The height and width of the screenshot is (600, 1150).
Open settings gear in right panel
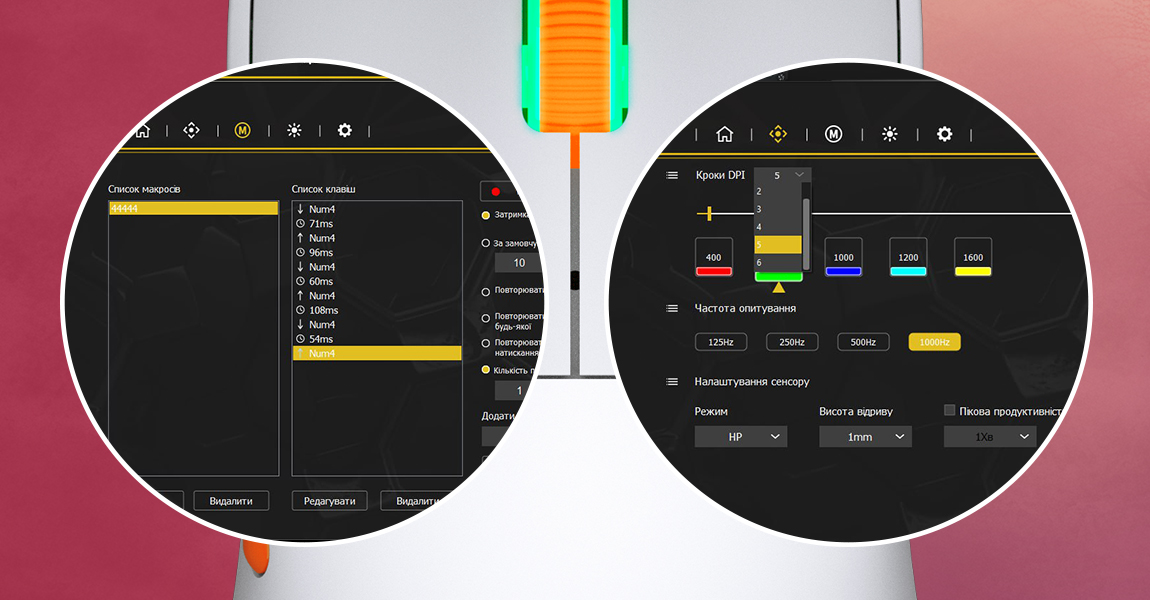coord(944,134)
